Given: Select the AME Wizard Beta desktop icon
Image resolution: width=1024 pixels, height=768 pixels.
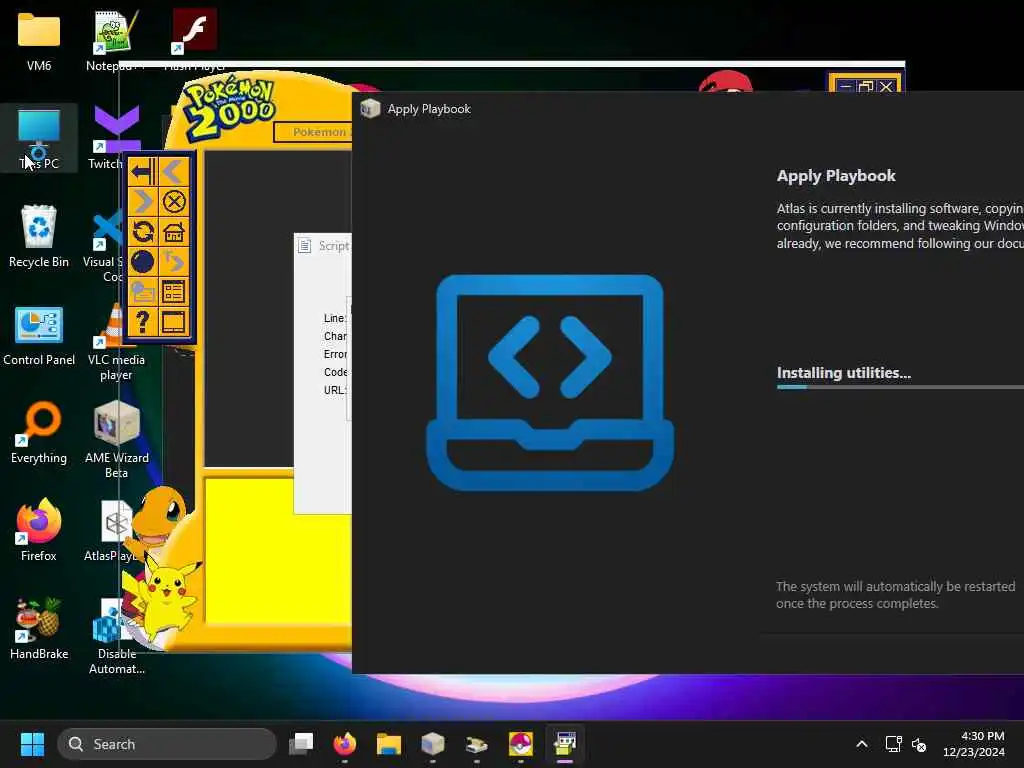Looking at the screenshot, I should [116, 440].
